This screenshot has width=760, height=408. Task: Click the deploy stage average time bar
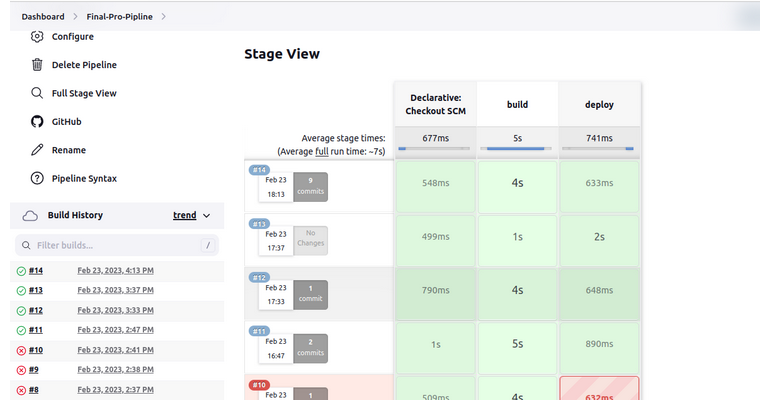point(599,148)
